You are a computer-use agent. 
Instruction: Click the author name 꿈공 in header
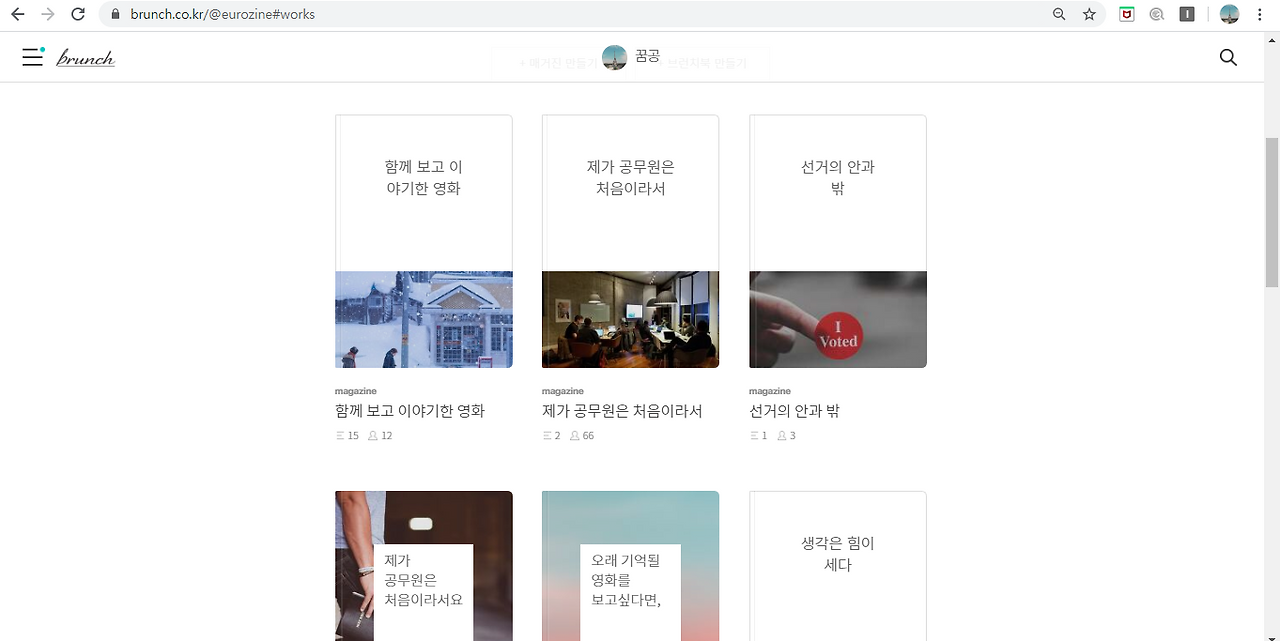[x=648, y=56]
